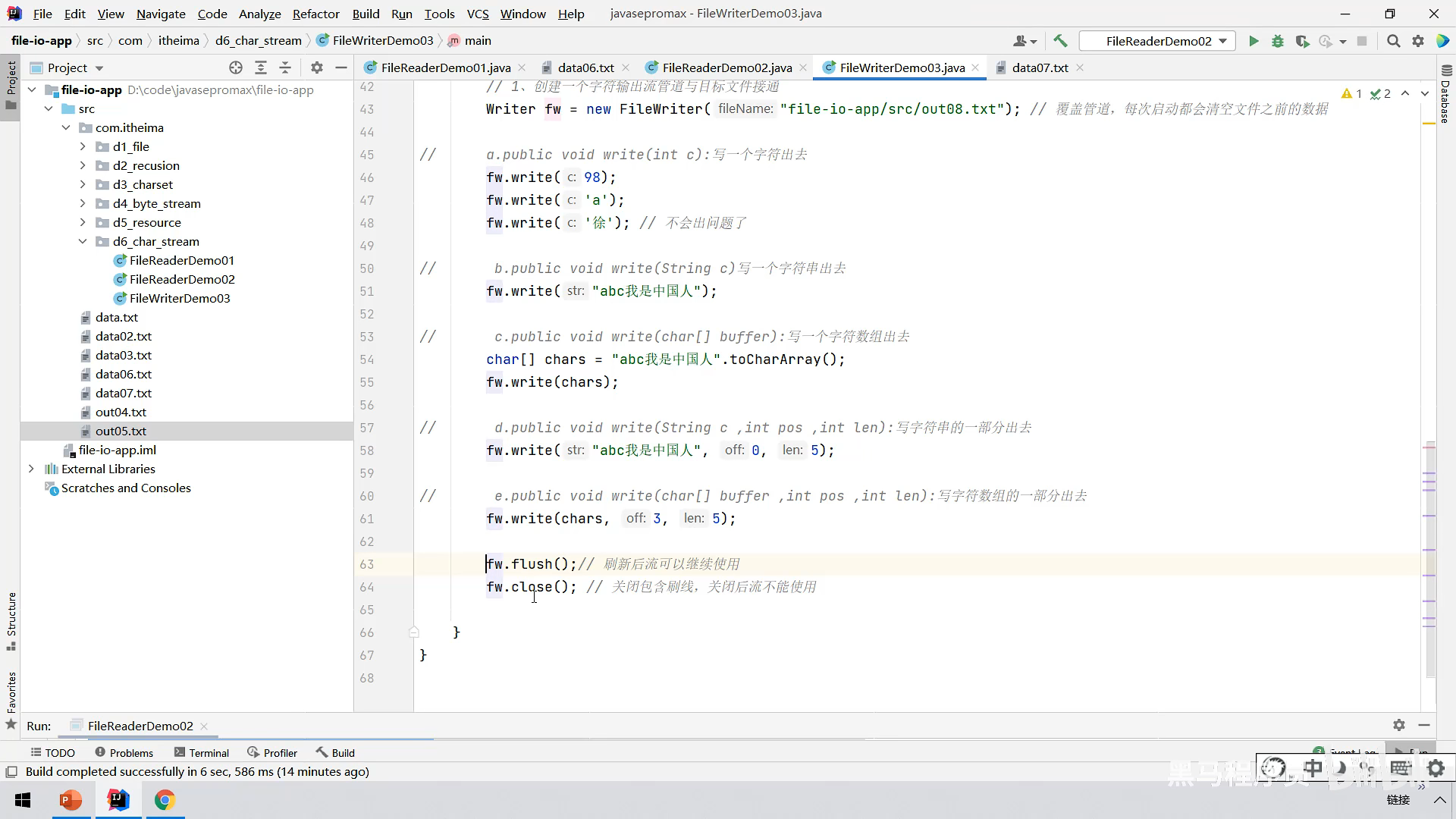Collapse the d6_char_stream package folder
Image resolution: width=1456 pixels, height=819 pixels.
coord(83,241)
